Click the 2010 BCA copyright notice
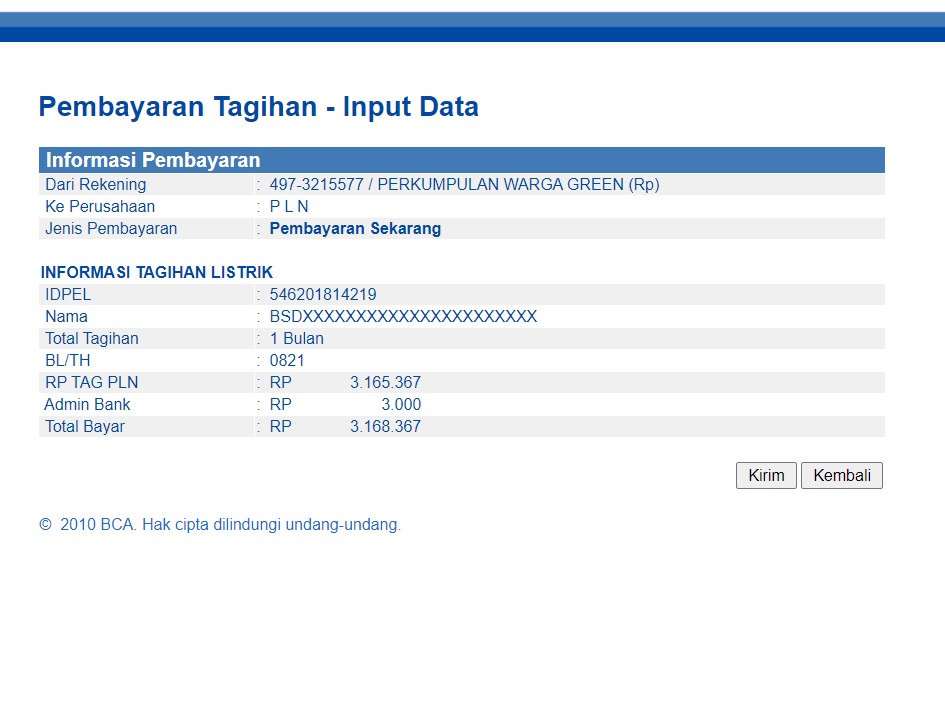Image resolution: width=945 pixels, height=709 pixels. click(220, 525)
